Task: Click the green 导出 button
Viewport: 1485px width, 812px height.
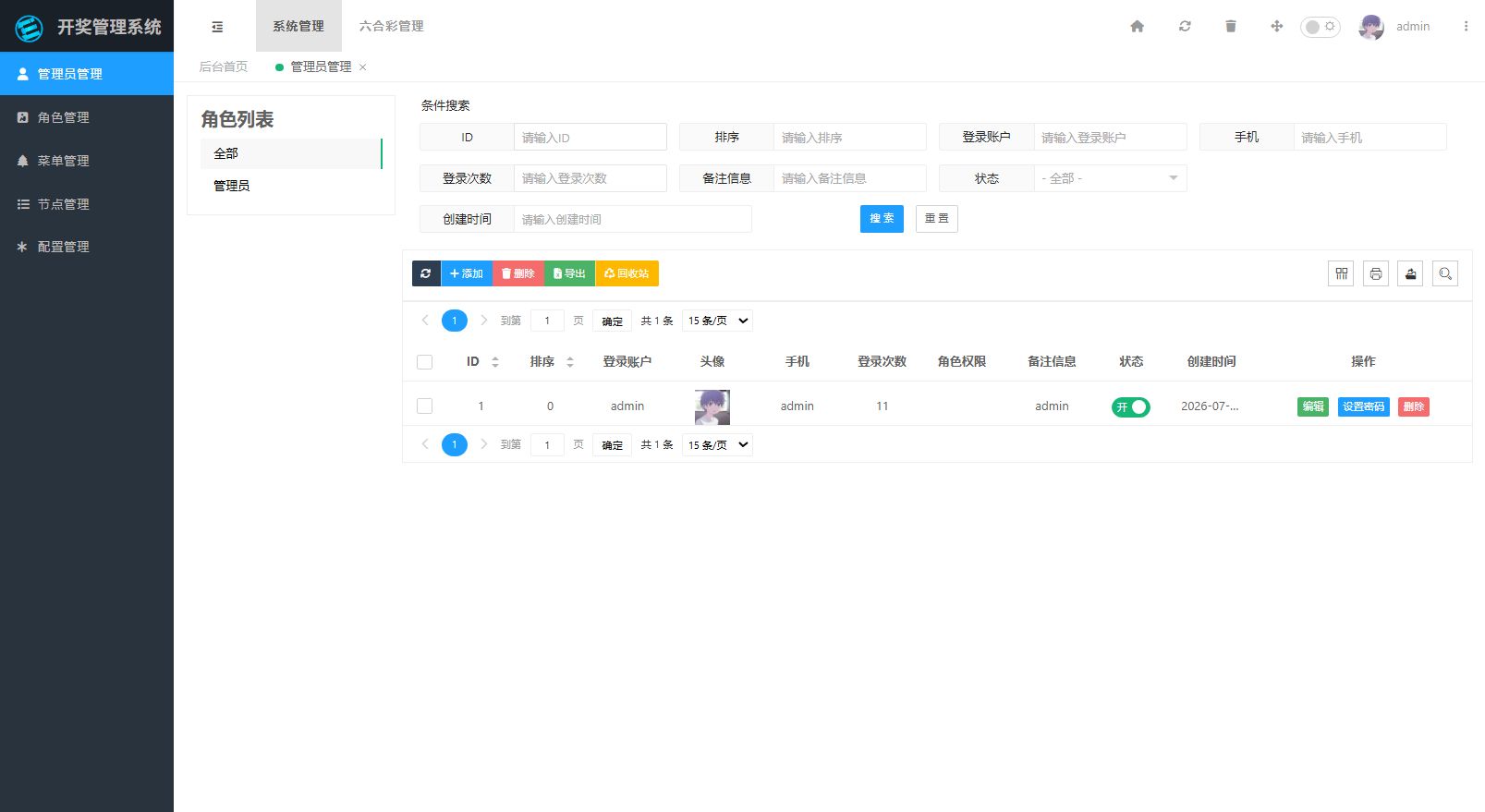Action: click(x=570, y=273)
